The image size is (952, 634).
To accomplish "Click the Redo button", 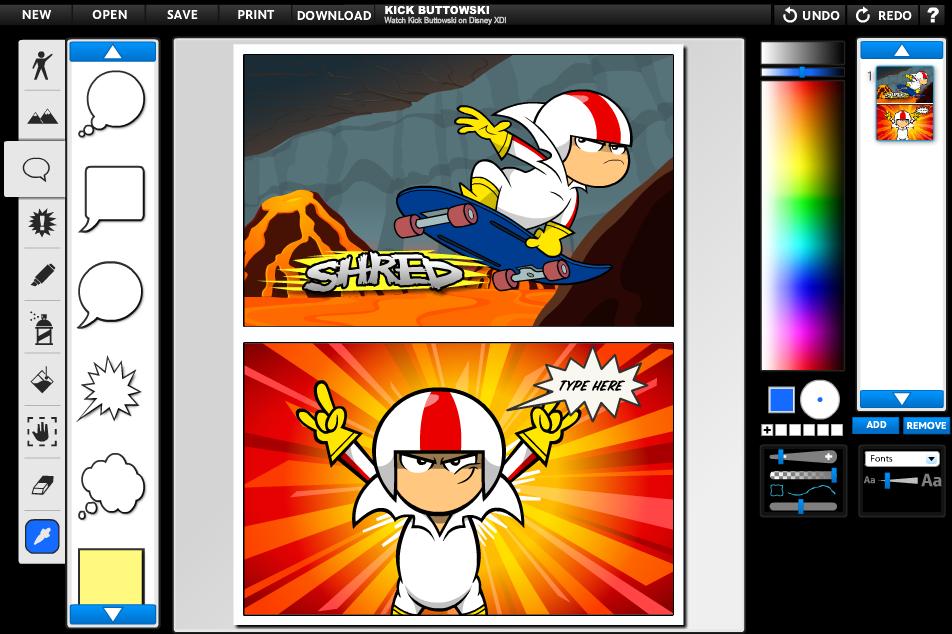I will click(883, 15).
